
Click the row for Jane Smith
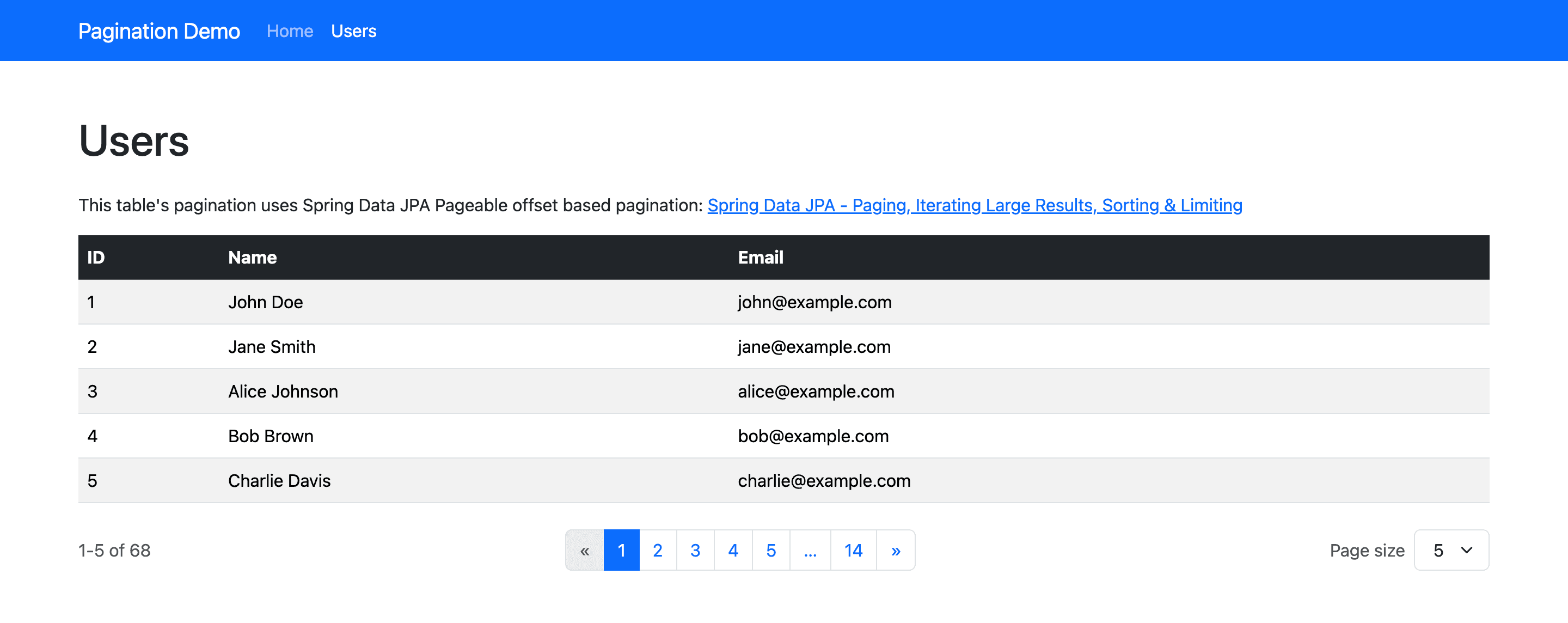pos(272,346)
